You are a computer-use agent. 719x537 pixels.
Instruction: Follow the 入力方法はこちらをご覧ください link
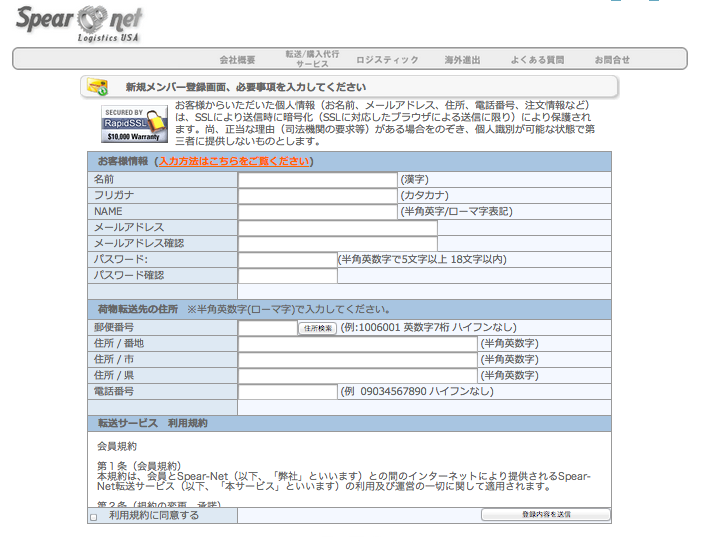(x=234, y=161)
